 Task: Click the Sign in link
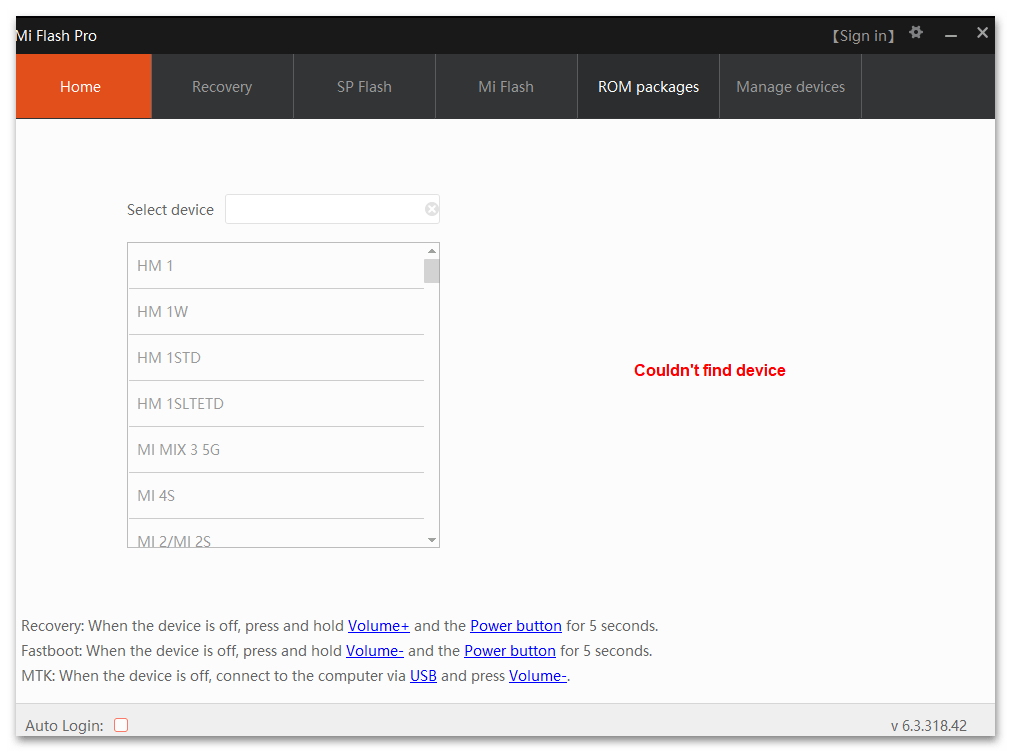863,35
